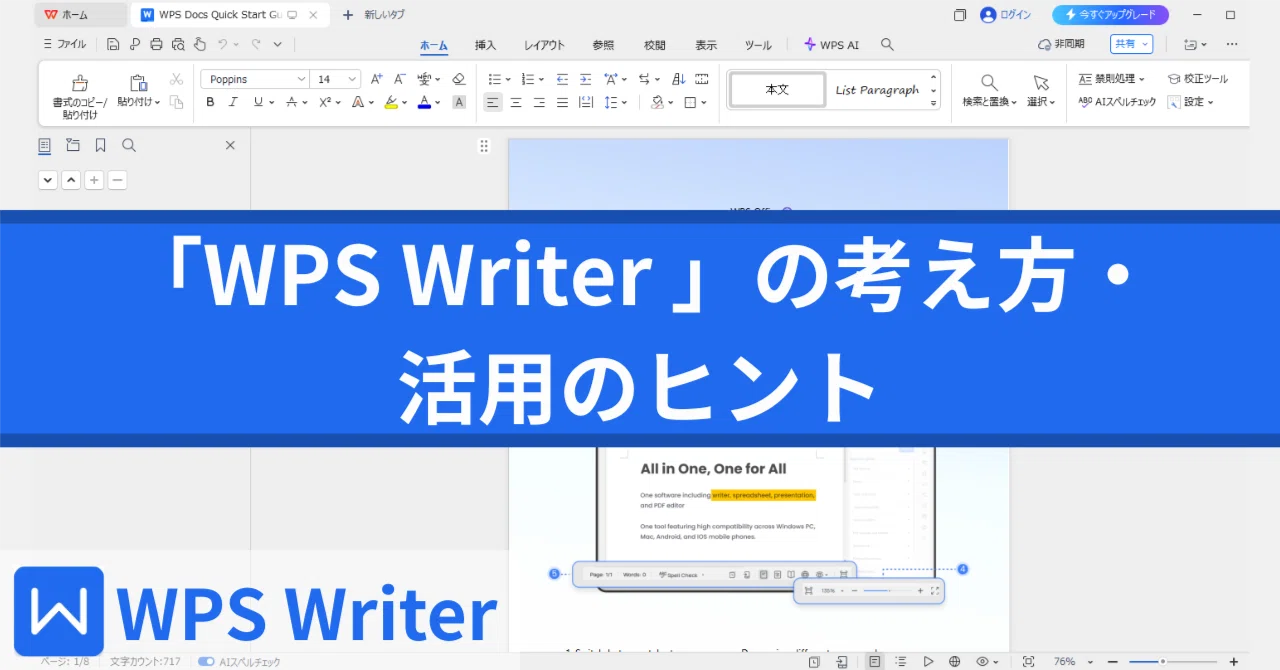Toggle Underline formatting

(x=258, y=102)
